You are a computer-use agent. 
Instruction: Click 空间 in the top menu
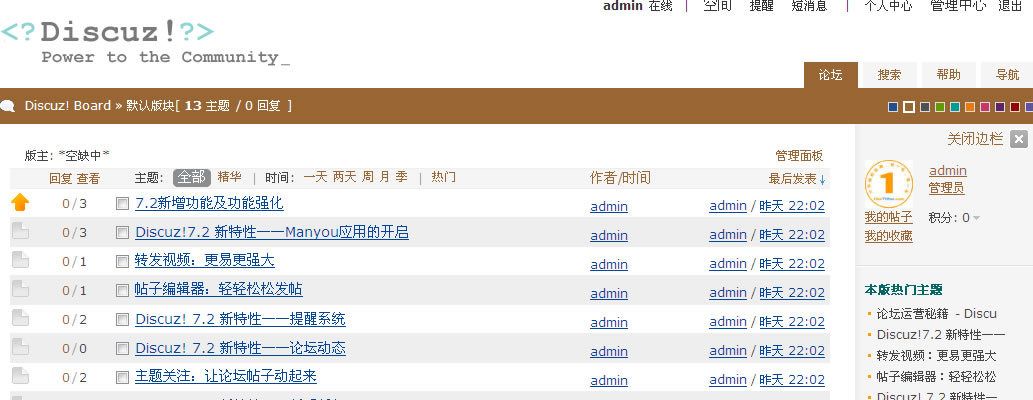click(717, 6)
